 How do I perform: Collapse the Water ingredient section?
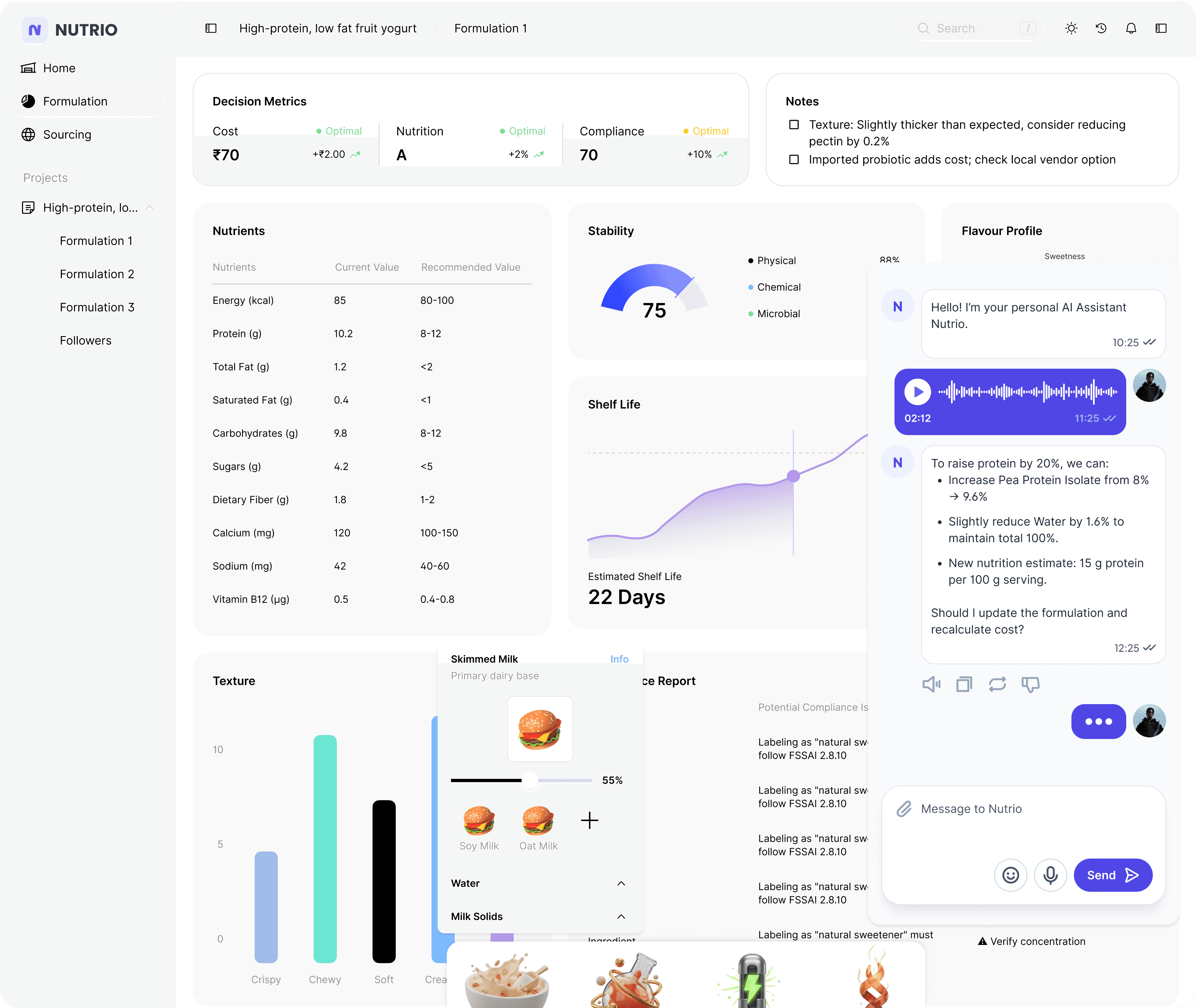620,883
